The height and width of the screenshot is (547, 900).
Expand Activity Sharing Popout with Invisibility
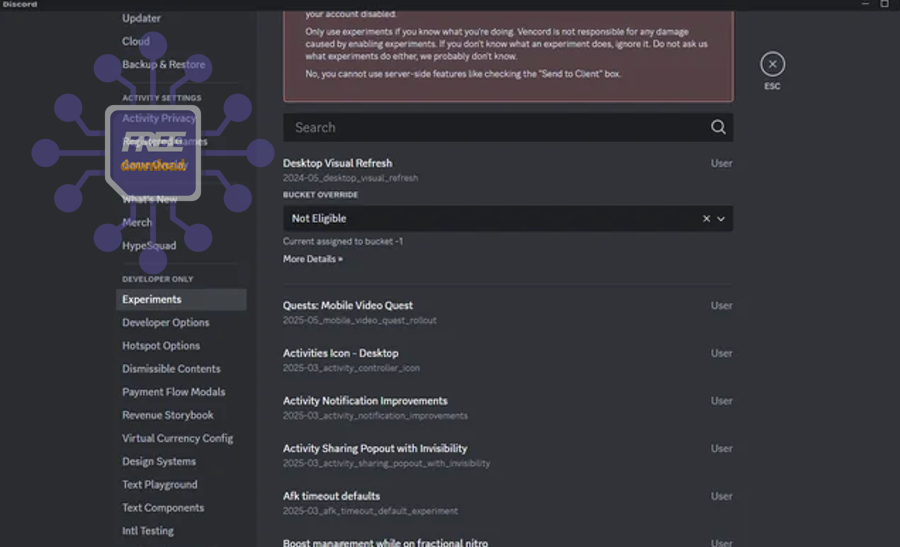[375, 448]
